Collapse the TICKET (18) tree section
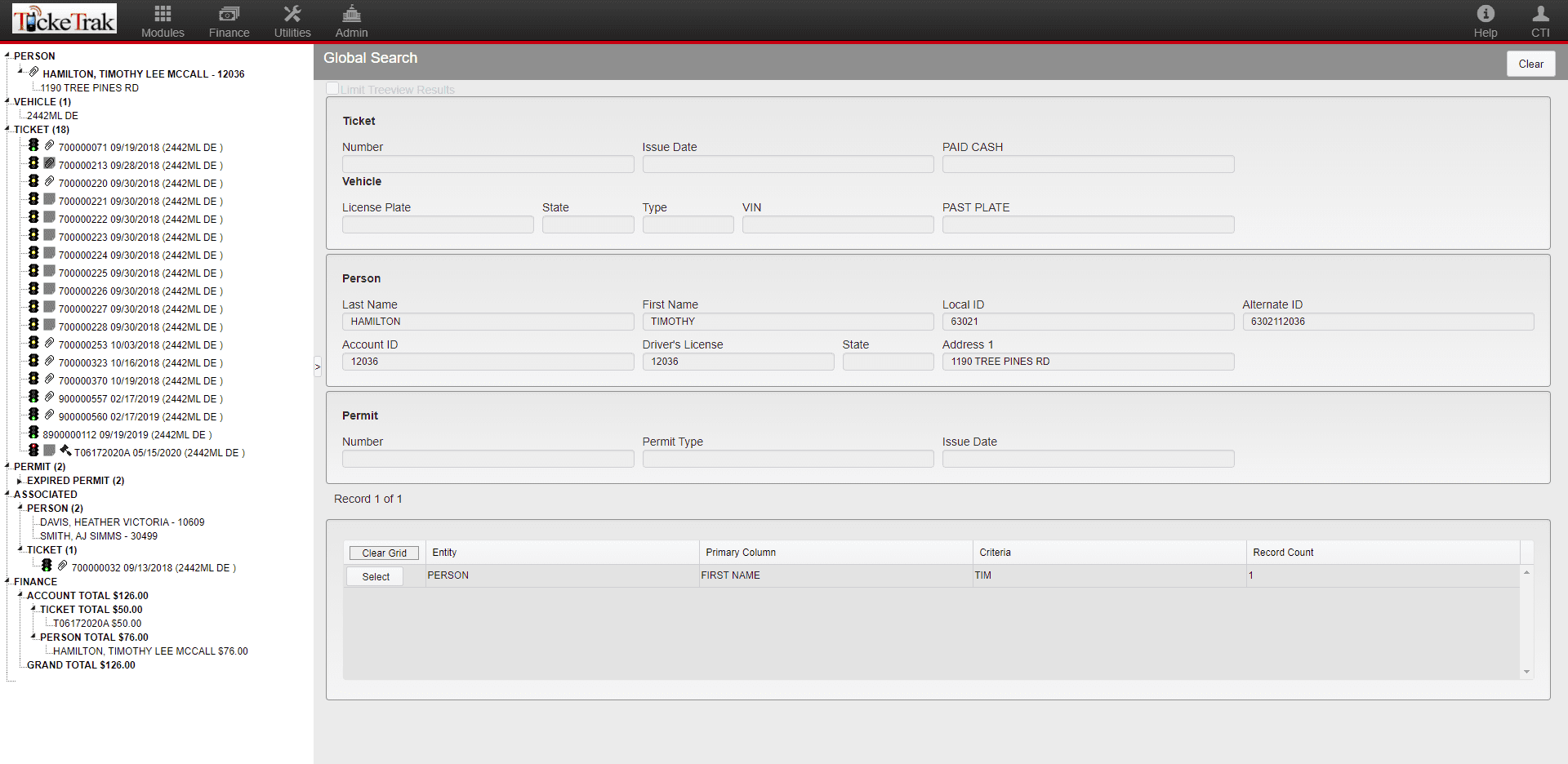Viewport: 1568px width, 764px height. click(x=7, y=129)
